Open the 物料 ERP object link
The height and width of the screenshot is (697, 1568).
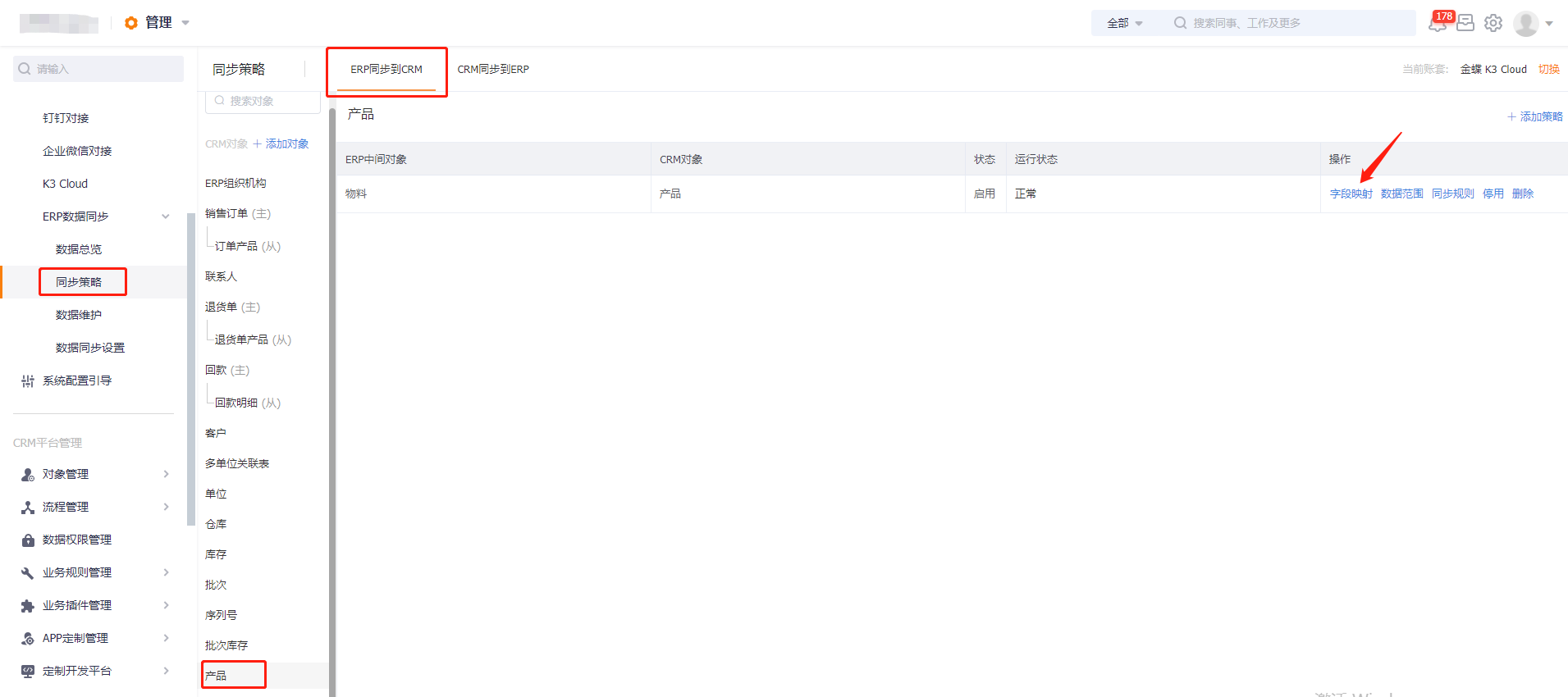(x=356, y=194)
